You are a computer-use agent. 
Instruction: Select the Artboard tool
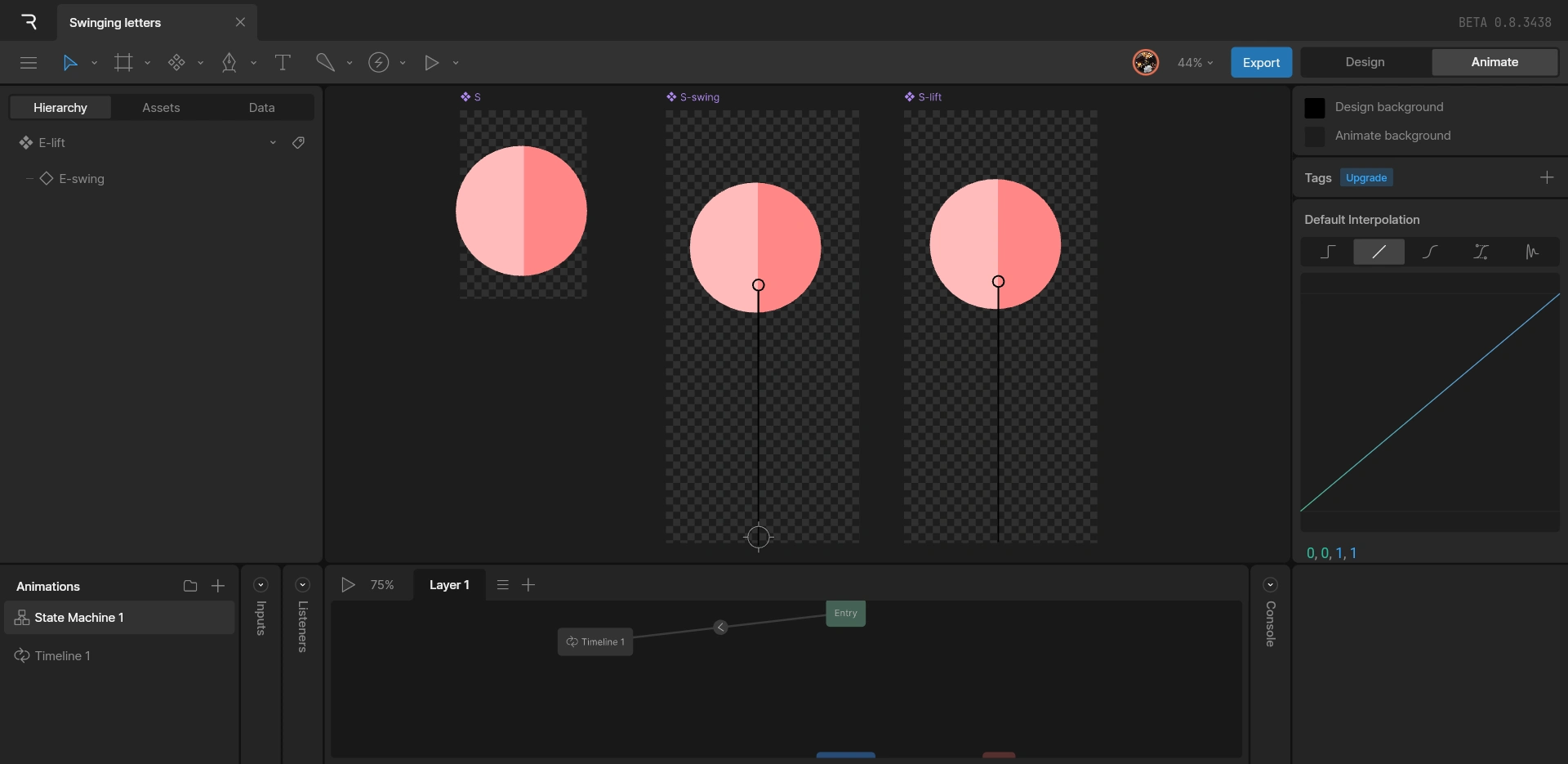click(123, 63)
